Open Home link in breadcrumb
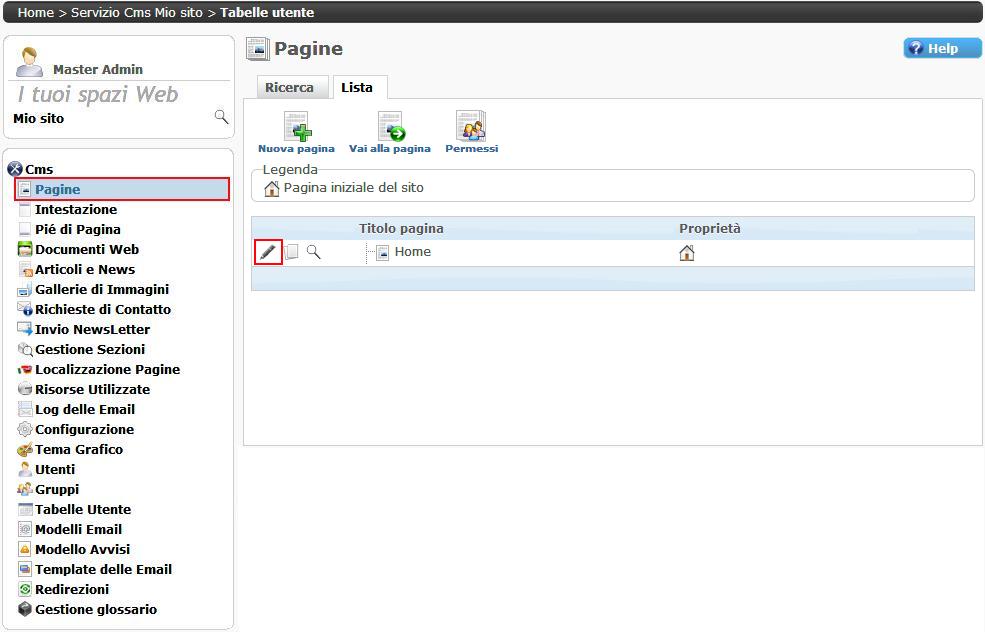 tap(36, 13)
